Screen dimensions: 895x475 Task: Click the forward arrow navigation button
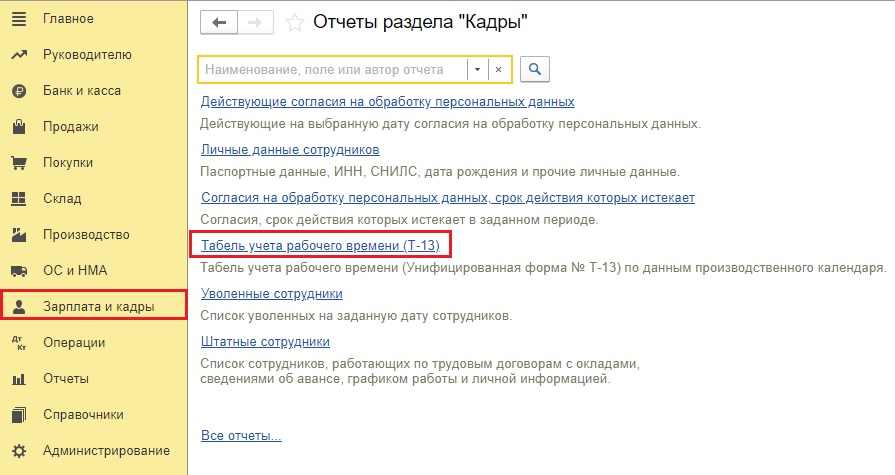[x=255, y=23]
